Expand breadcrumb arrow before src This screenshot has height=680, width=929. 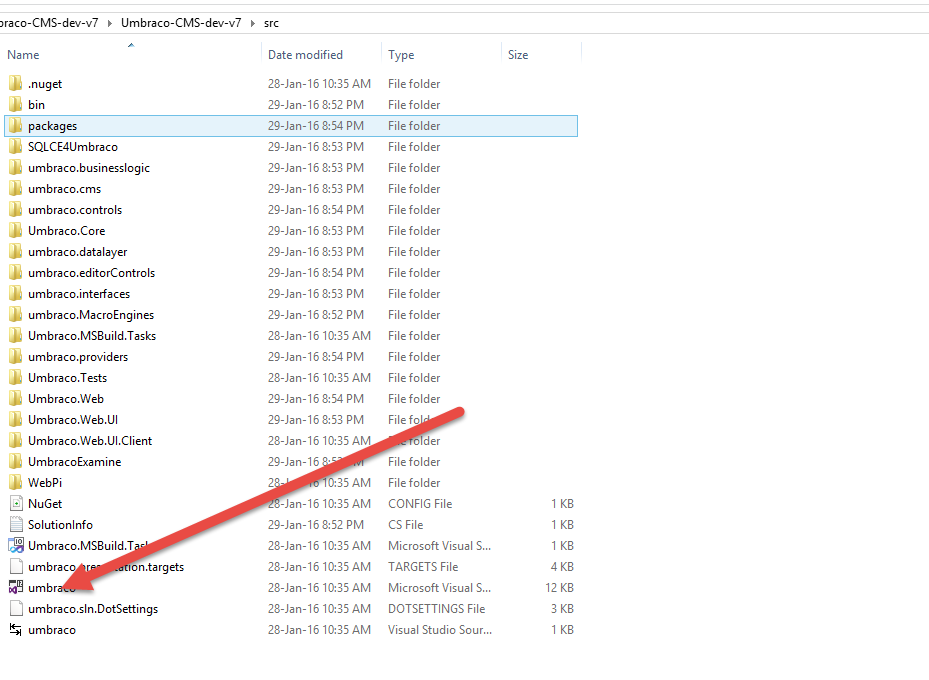click(x=252, y=23)
